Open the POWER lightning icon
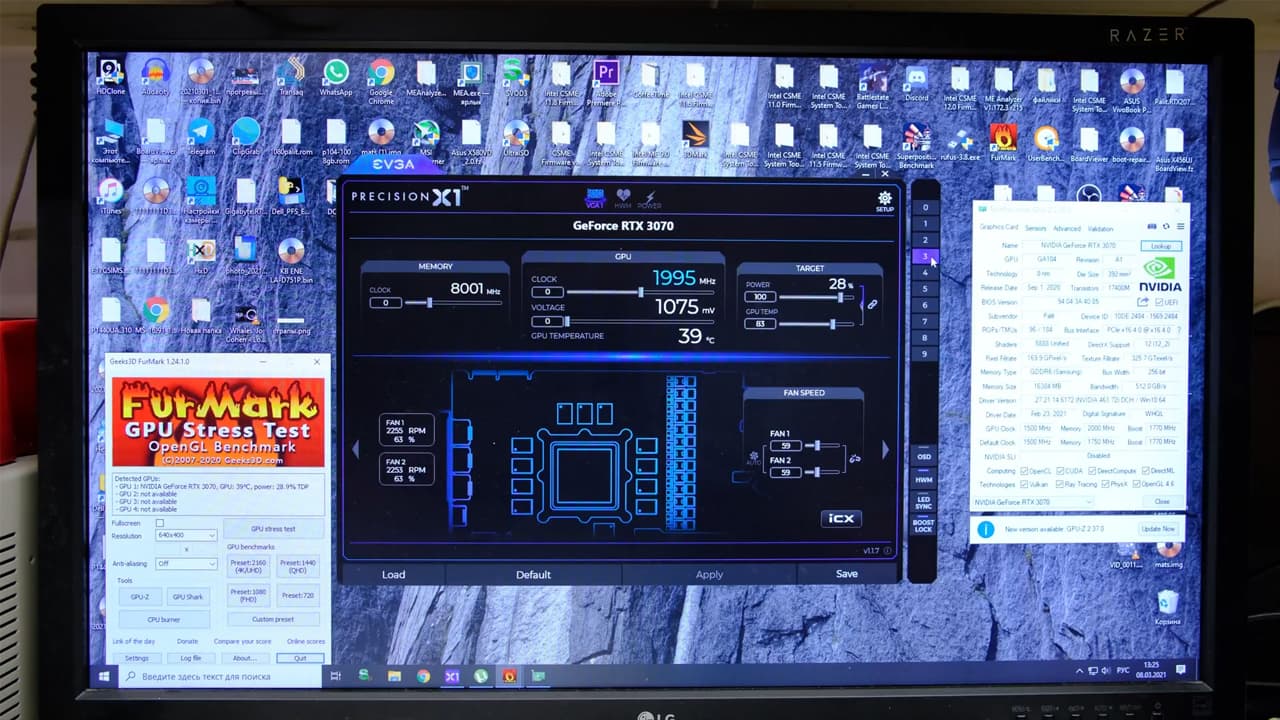The width and height of the screenshot is (1280, 720). tap(650, 198)
